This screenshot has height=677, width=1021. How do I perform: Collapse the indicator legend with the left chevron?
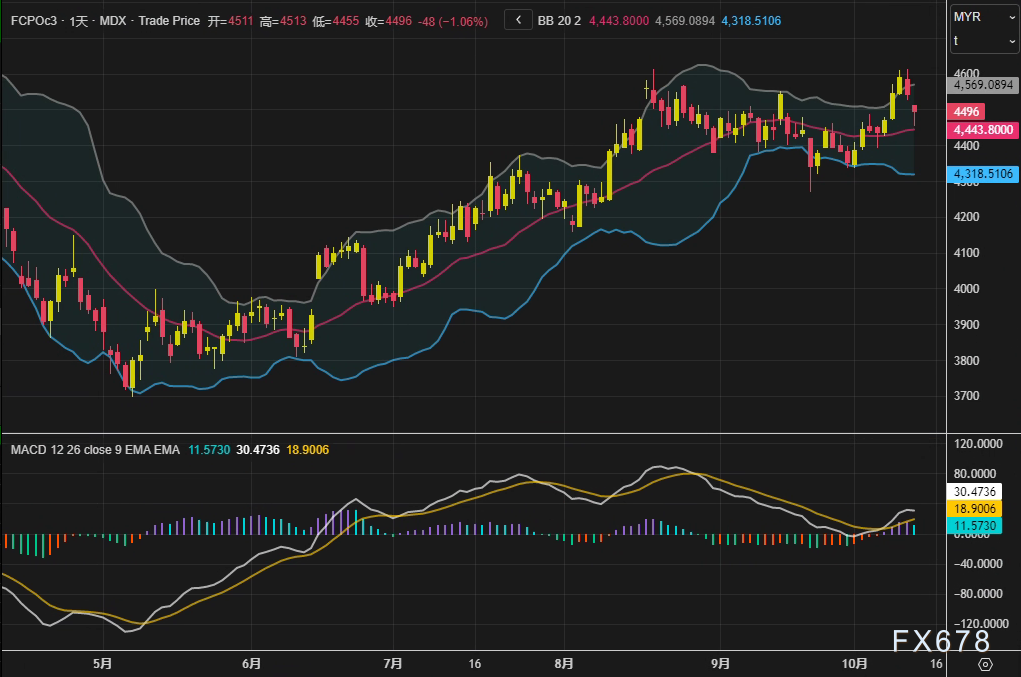[518, 20]
